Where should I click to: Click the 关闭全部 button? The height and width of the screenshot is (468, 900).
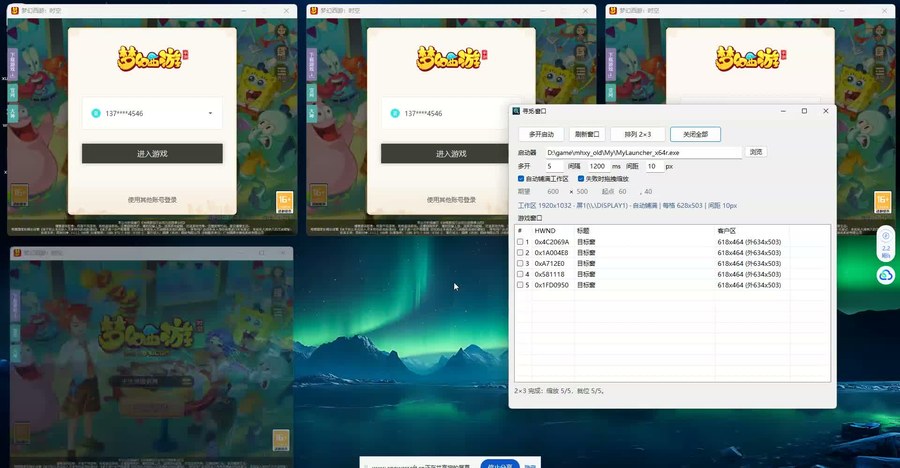tap(695, 134)
